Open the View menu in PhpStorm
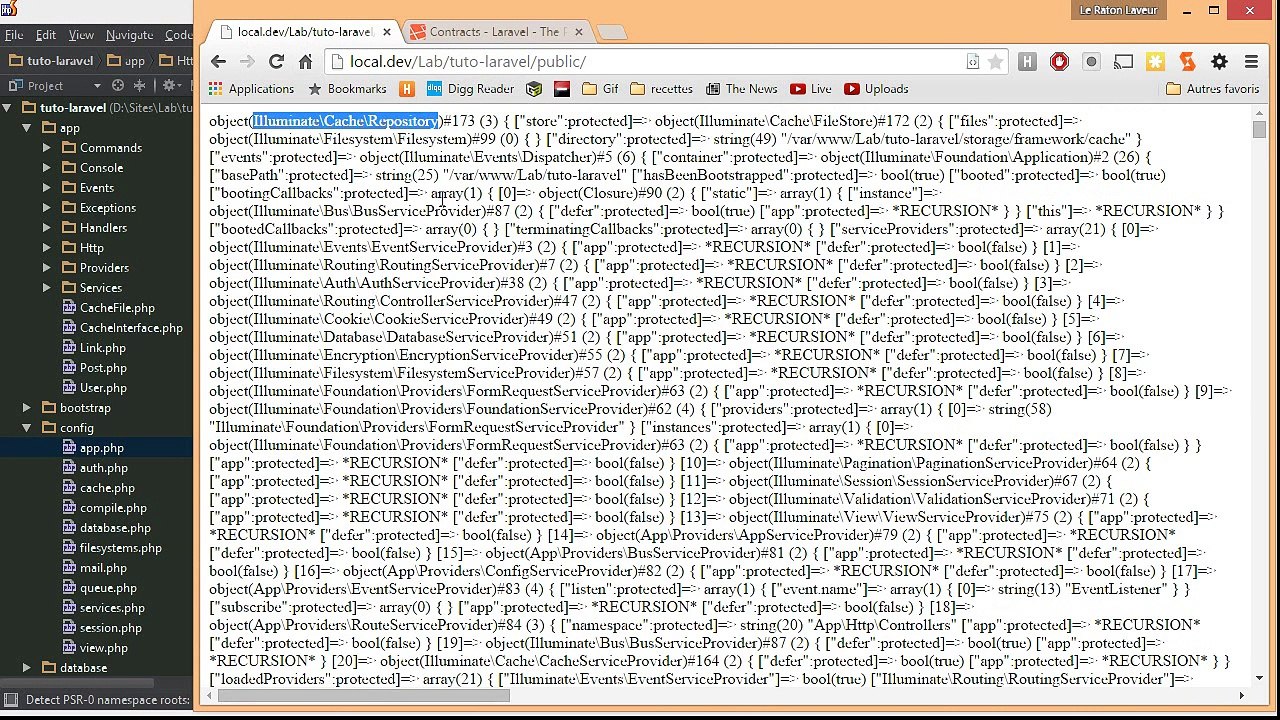 coord(81,35)
